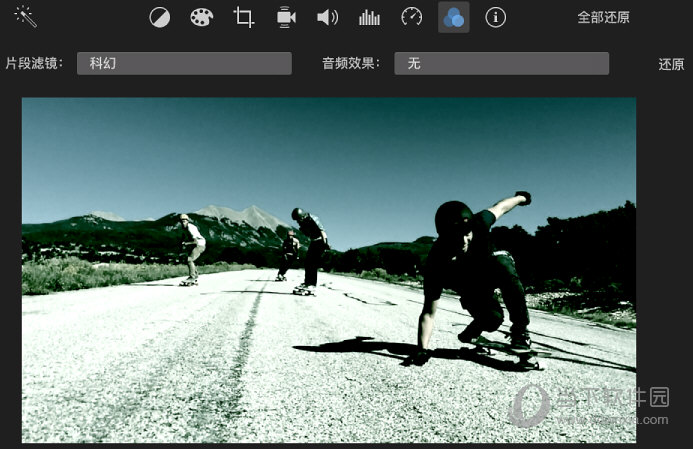Open the volume speaker tool
The width and height of the screenshot is (693, 449).
click(327, 18)
